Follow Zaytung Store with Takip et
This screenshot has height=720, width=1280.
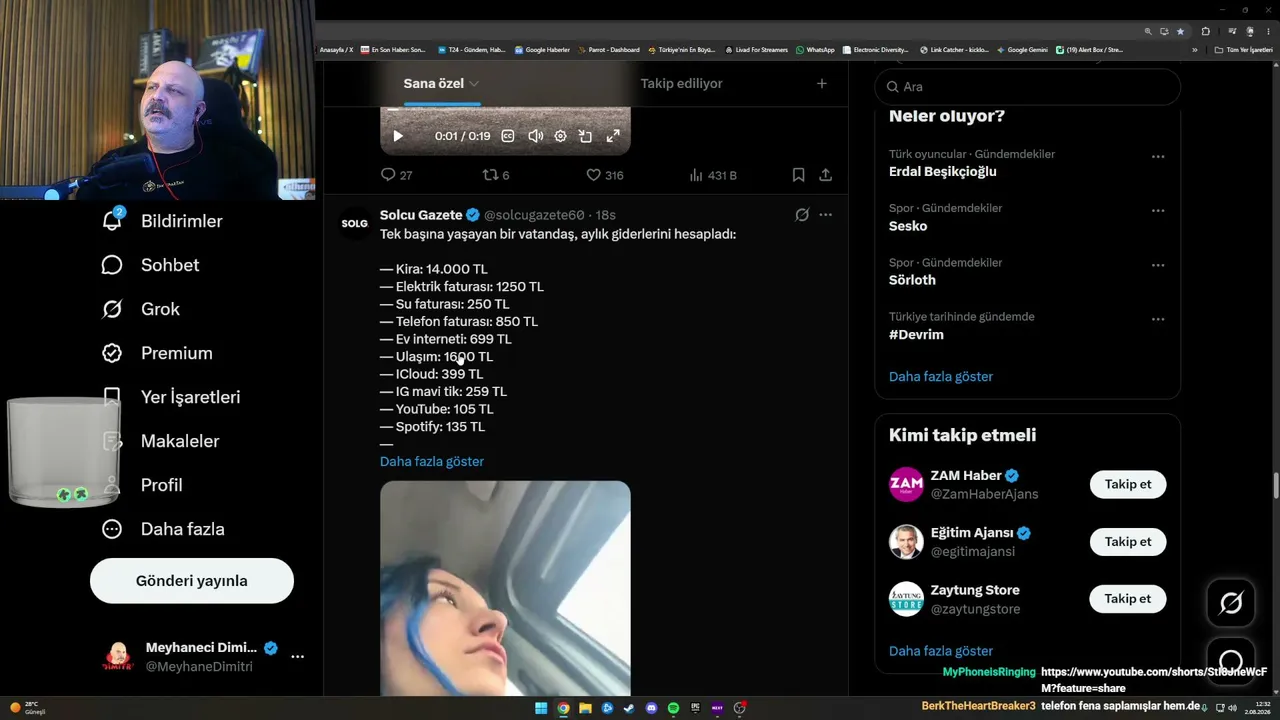pyautogui.click(x=1128, y=599)
